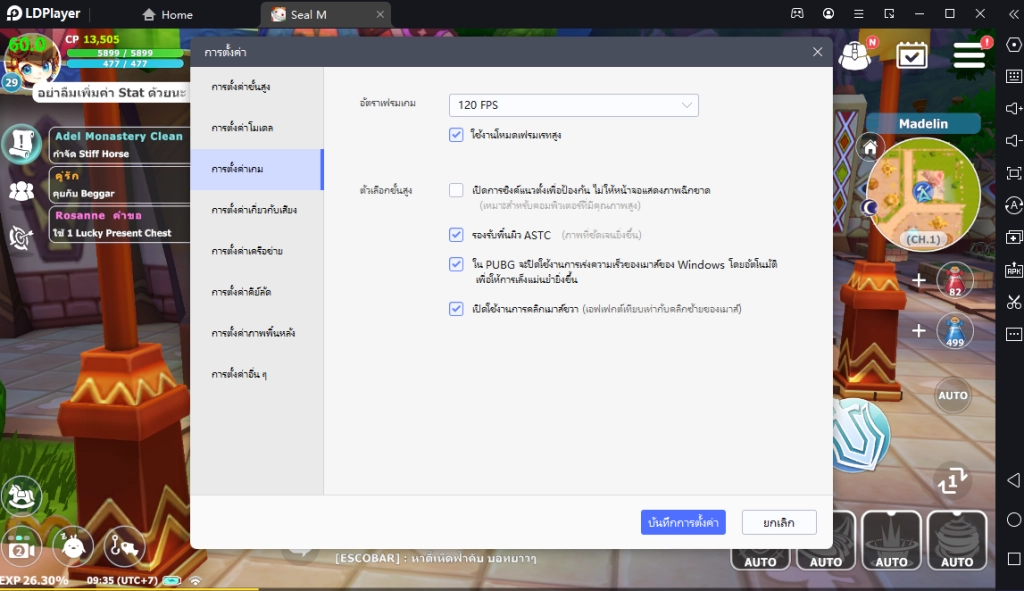The height and width of the screenshot is (591, 1024).
Task: Open LDPlayer settings hexagon icon in sidebar
Action: [x=1014, y=44]
